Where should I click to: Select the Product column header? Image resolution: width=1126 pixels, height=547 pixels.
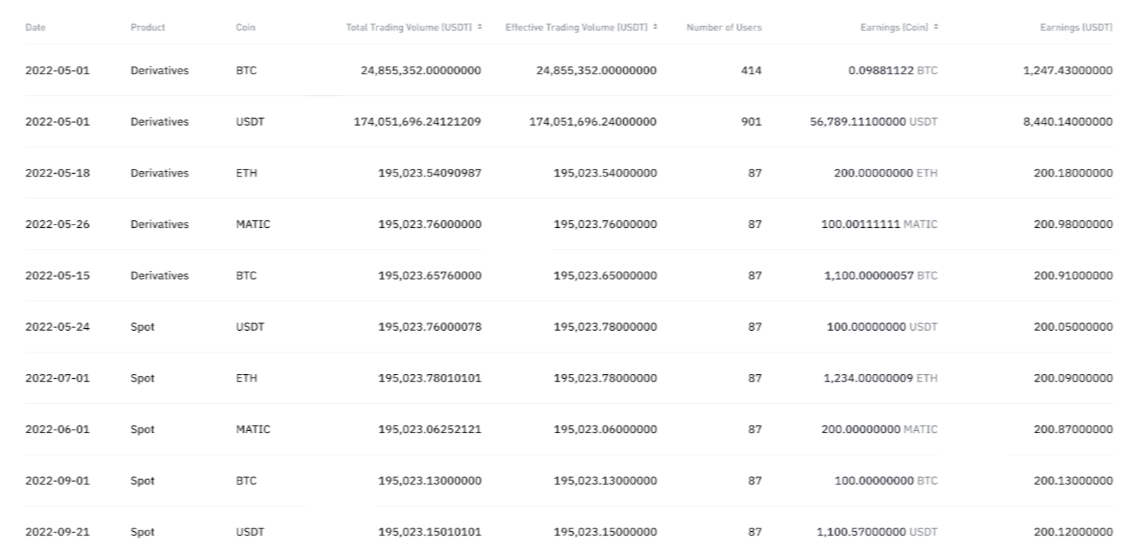coord(147,27)
